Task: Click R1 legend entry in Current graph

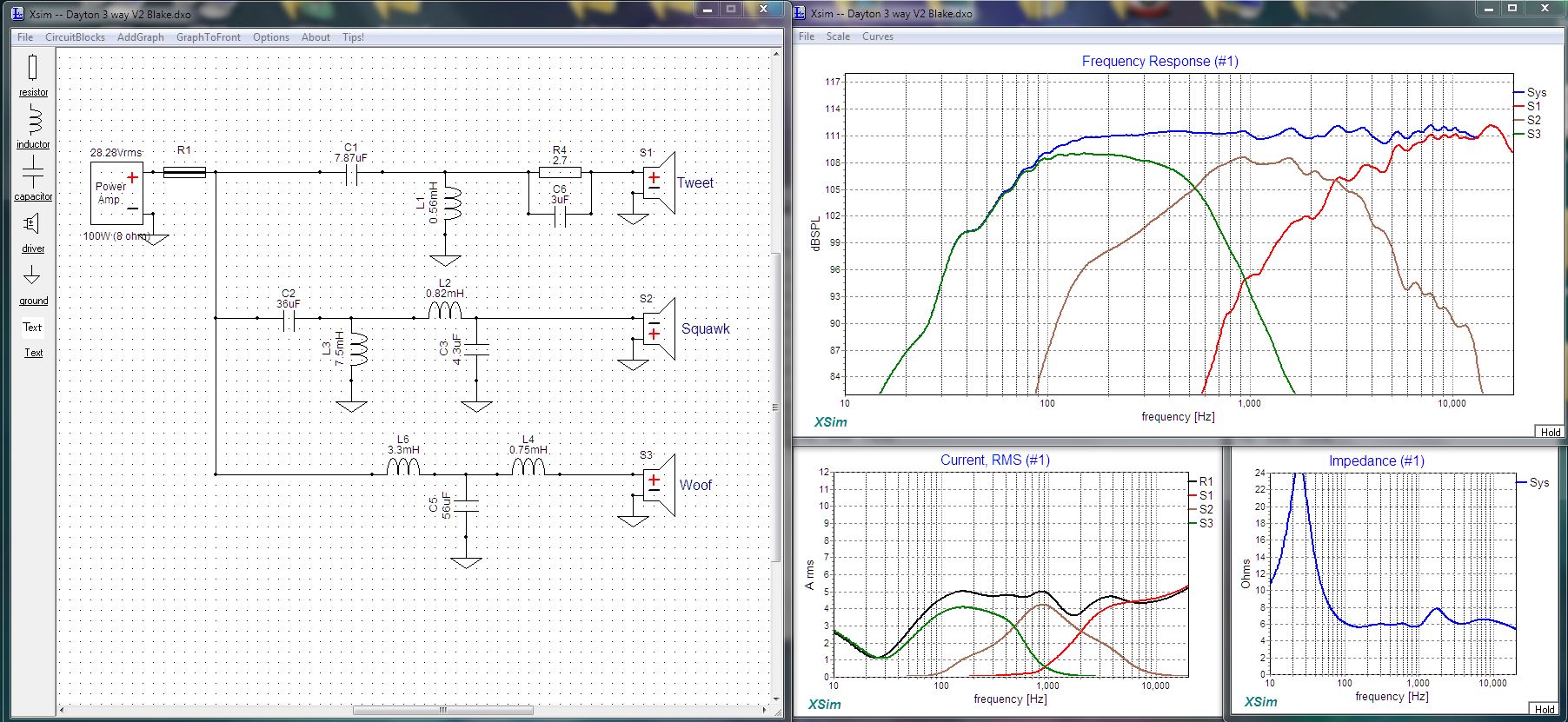Action: (x=1199, y=481)
